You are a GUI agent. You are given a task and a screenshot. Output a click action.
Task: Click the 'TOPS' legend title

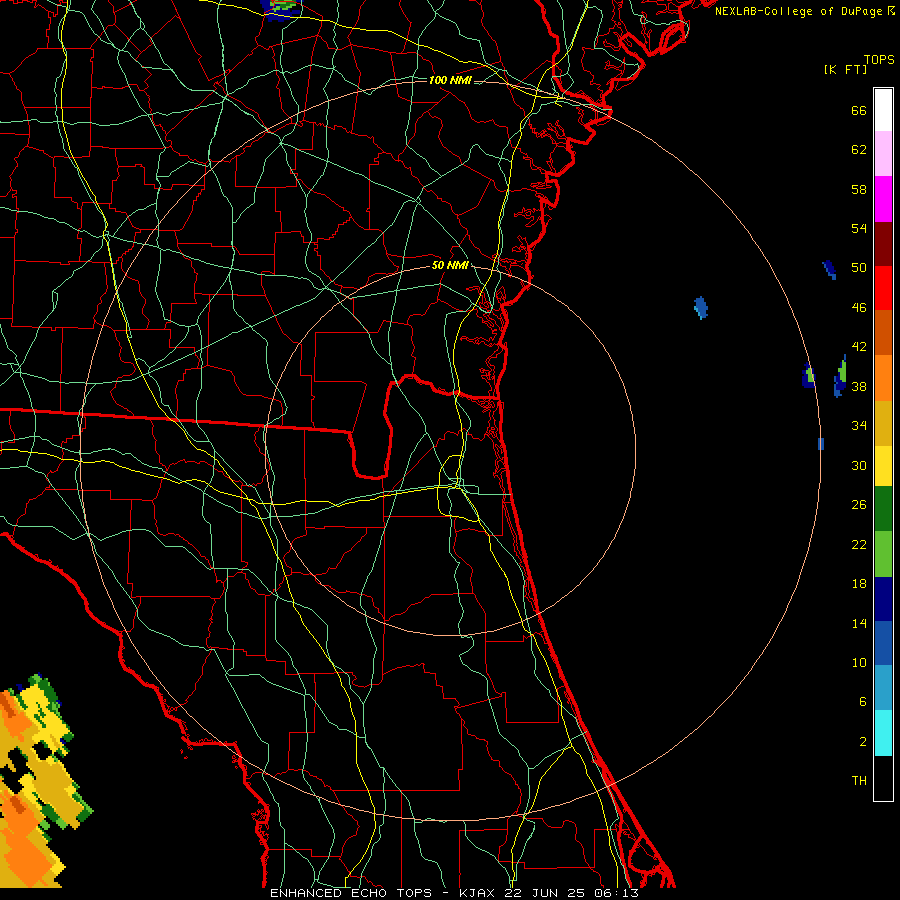point(879,60)
